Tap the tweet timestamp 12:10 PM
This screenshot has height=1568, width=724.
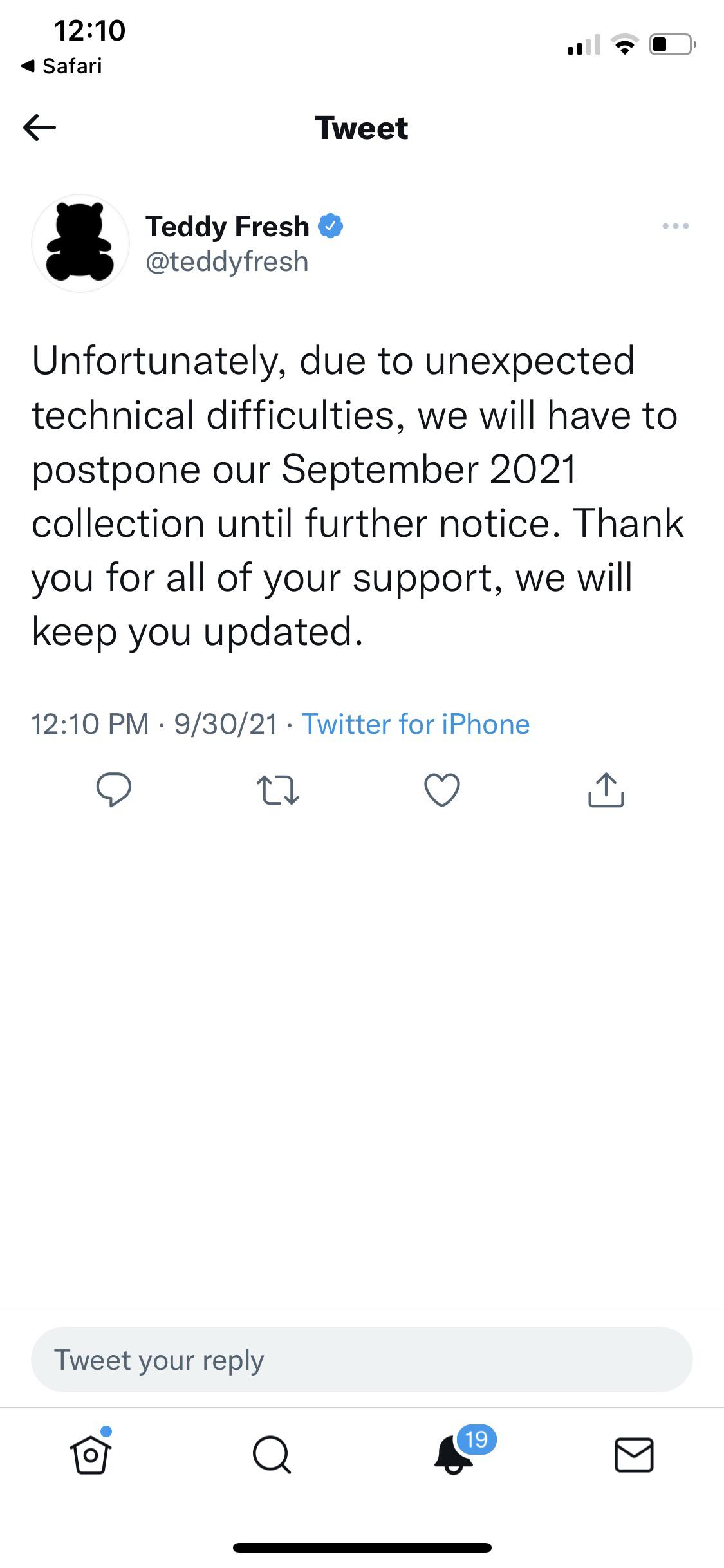[90, 724]
